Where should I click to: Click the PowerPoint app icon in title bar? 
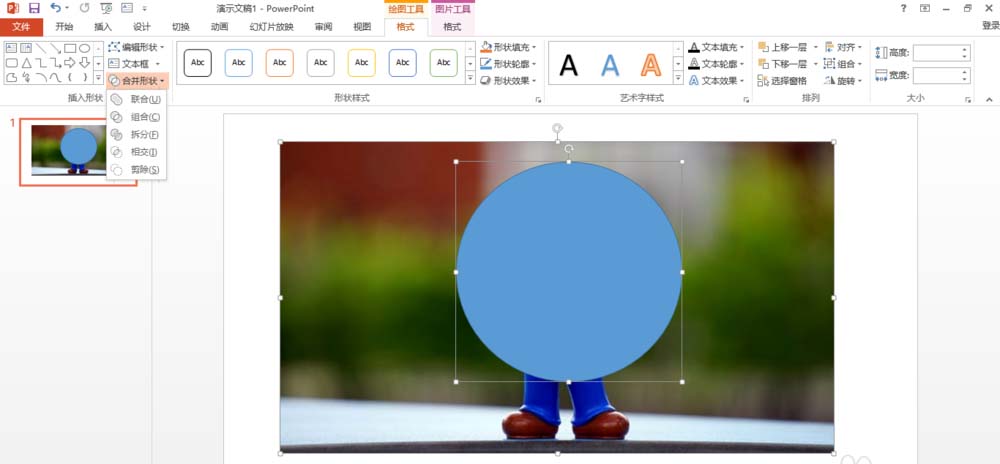click(x=12, y=8)
